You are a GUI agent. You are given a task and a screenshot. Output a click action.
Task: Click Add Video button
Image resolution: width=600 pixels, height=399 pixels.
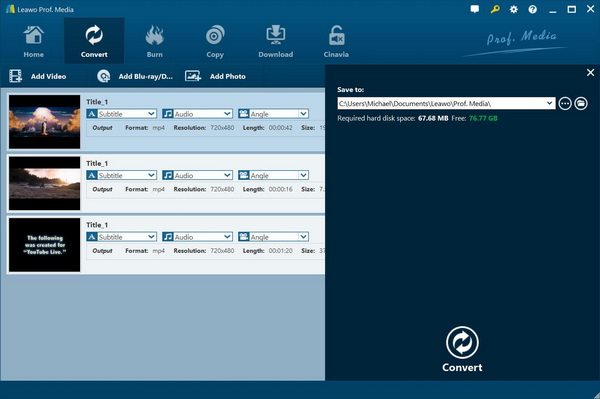[x=38, y=76]
